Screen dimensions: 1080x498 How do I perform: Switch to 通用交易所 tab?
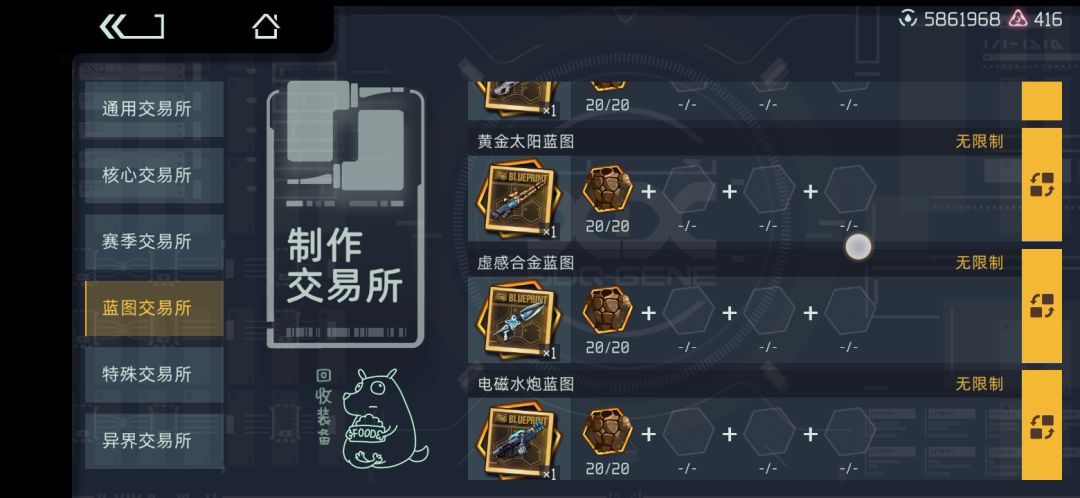(154, 109)
